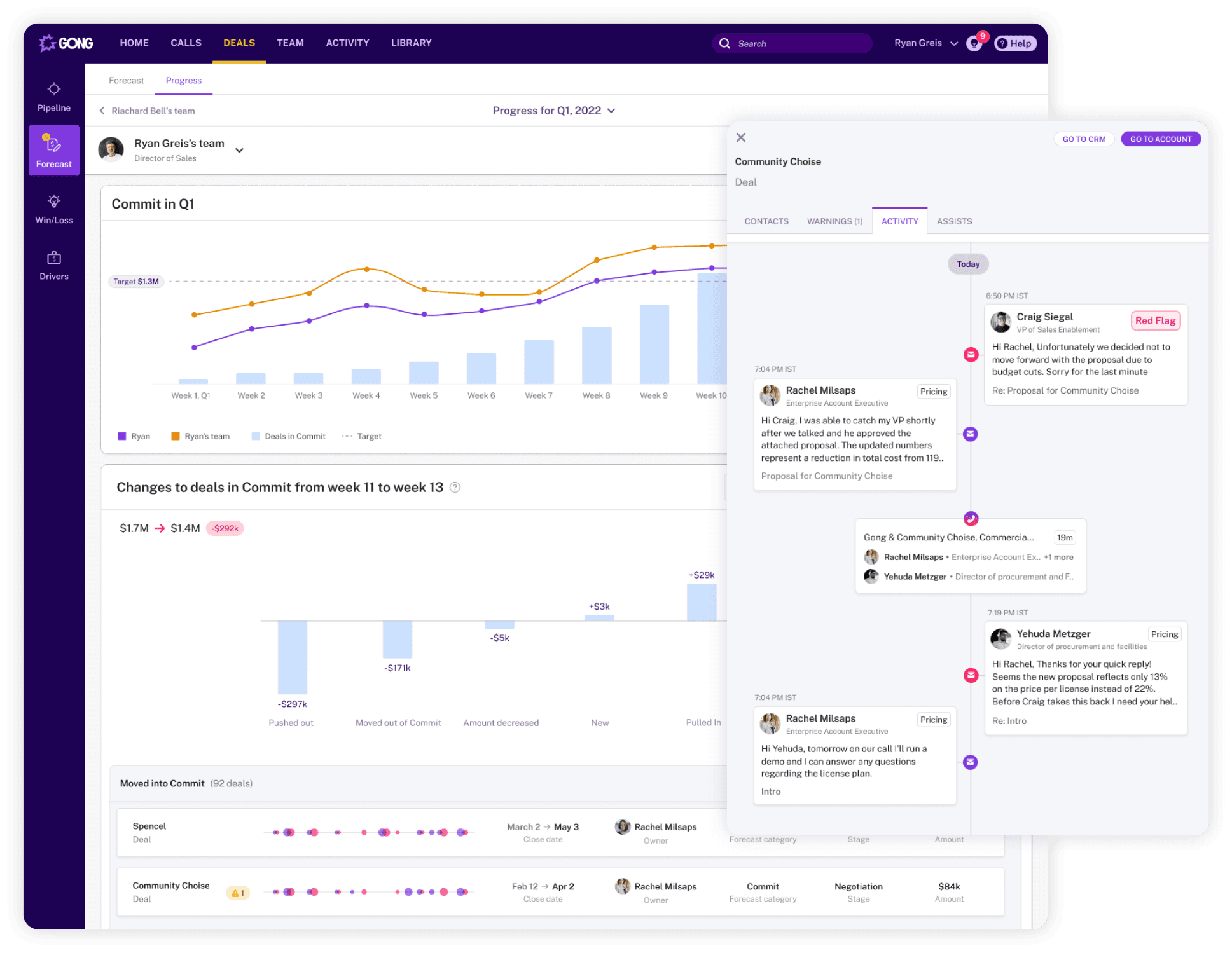1232x953 pixels.
Task: Open the CONTACTS tab in deal panel
Action: pos(766,221)
